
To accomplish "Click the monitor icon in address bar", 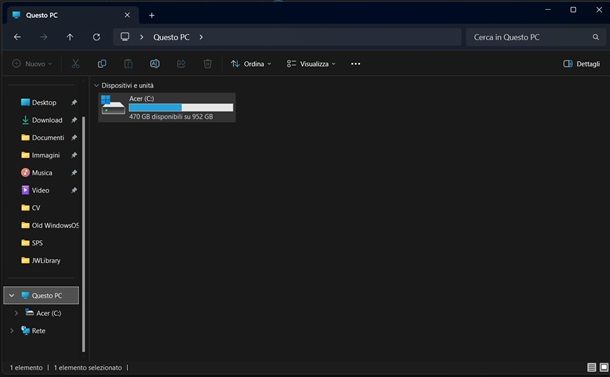I will pyautogui.click(x=125, y=37).
